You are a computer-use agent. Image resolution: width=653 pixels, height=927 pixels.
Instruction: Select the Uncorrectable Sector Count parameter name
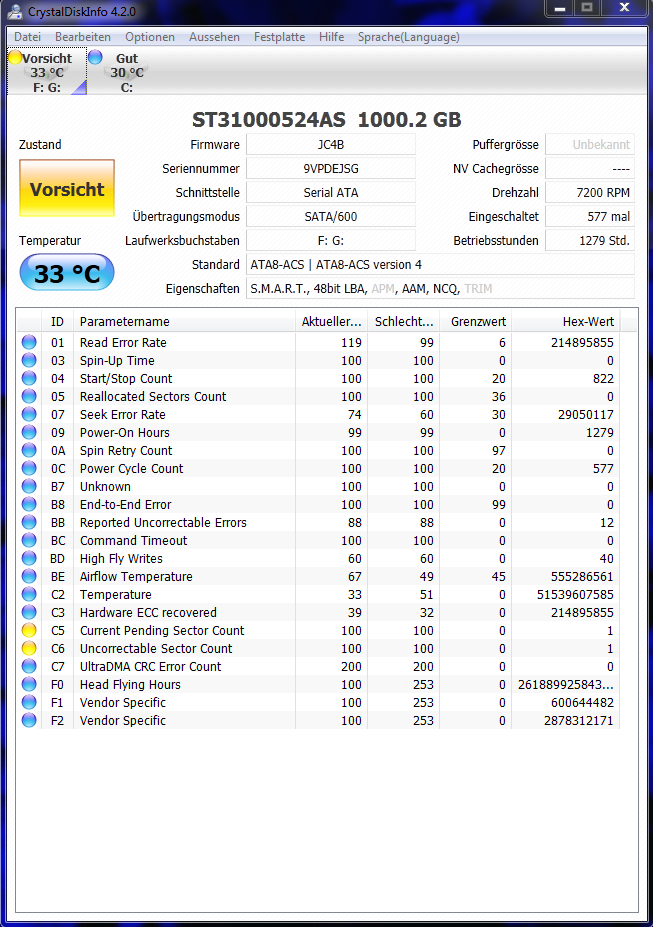156,649
